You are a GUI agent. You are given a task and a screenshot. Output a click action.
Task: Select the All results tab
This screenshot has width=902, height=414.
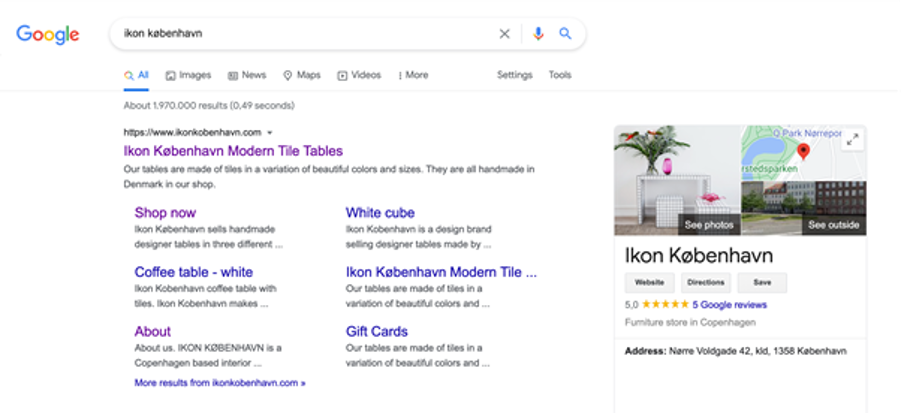[136, 75]
